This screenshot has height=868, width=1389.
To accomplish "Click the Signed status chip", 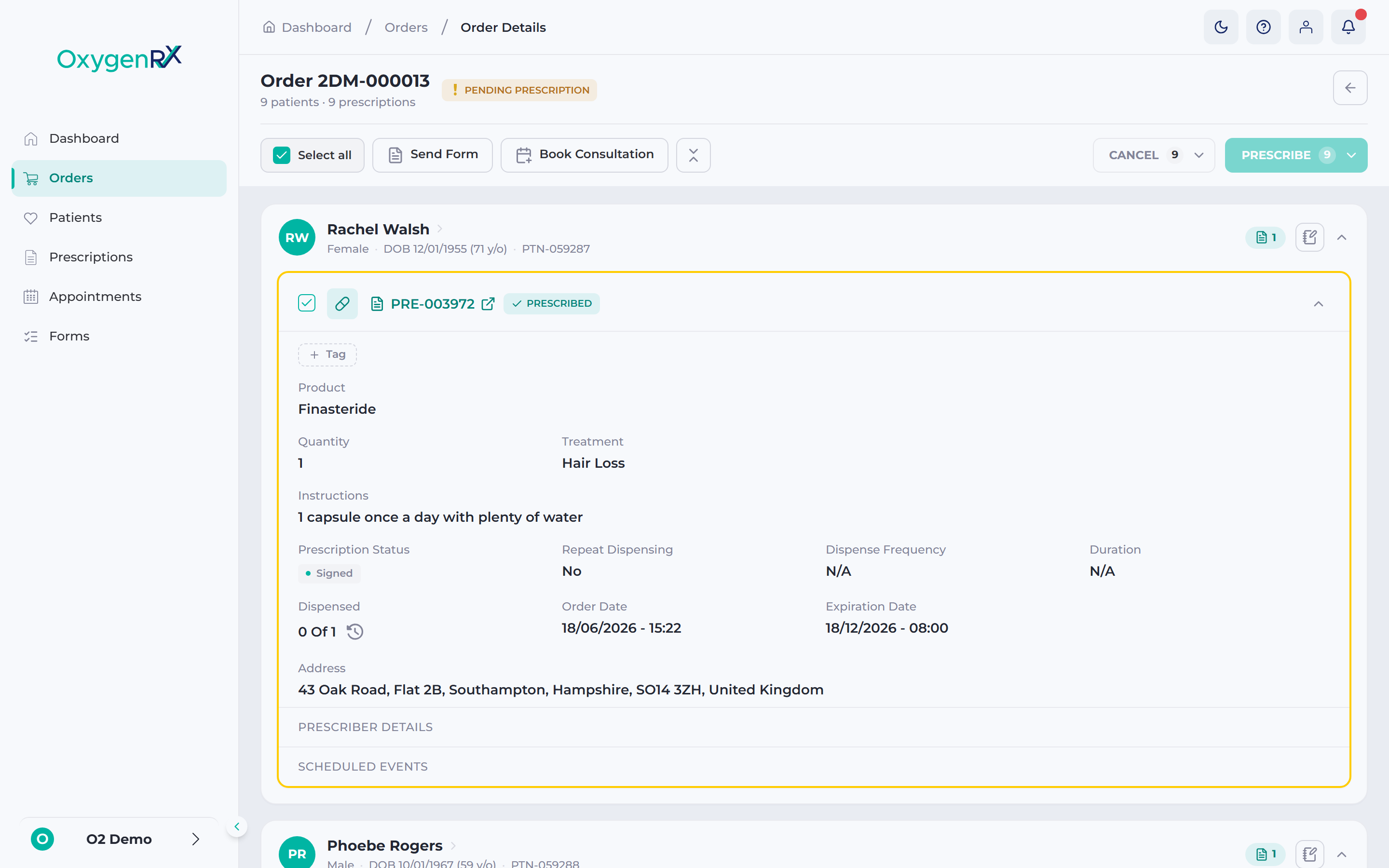I will pyautogui.click(x=329, y=573).
